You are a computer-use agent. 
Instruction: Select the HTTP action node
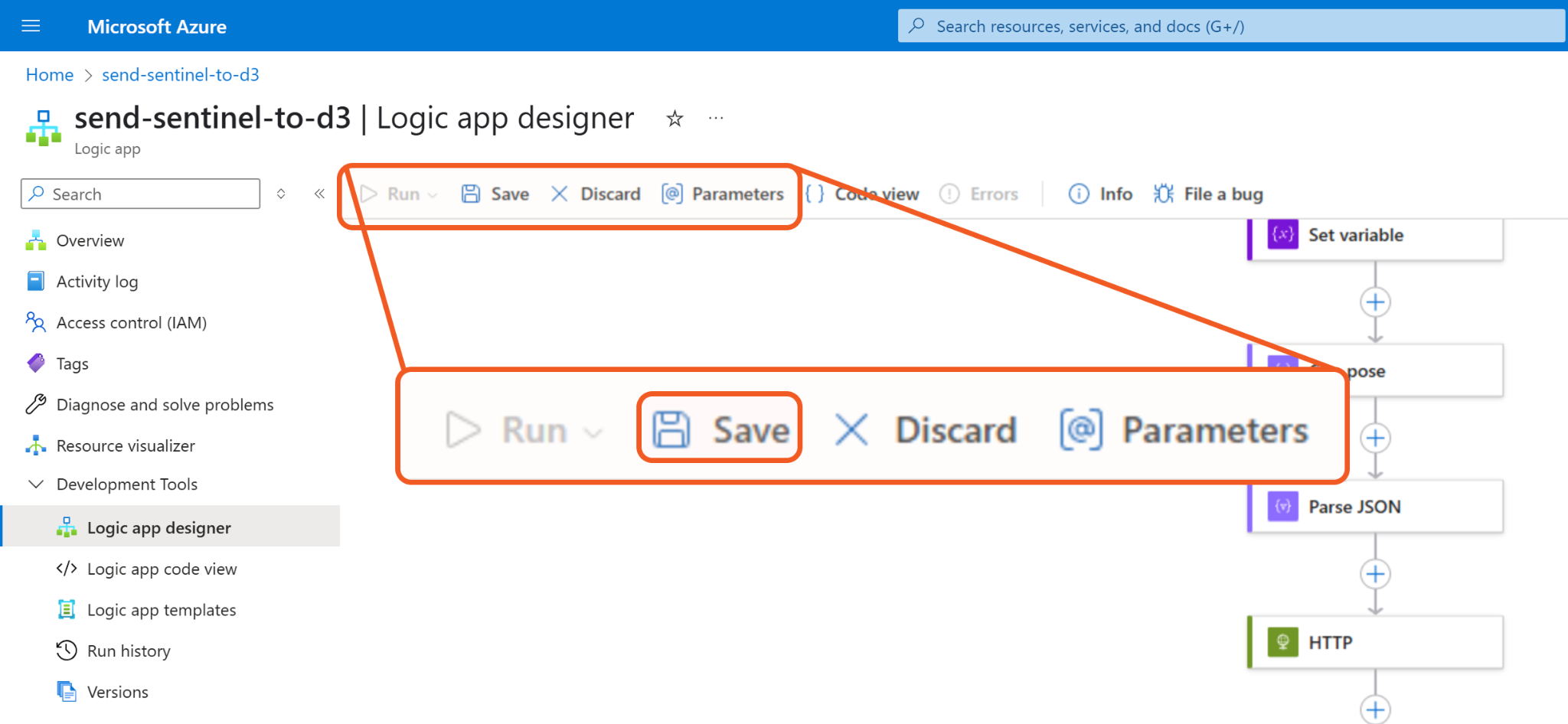[1375, 642]
